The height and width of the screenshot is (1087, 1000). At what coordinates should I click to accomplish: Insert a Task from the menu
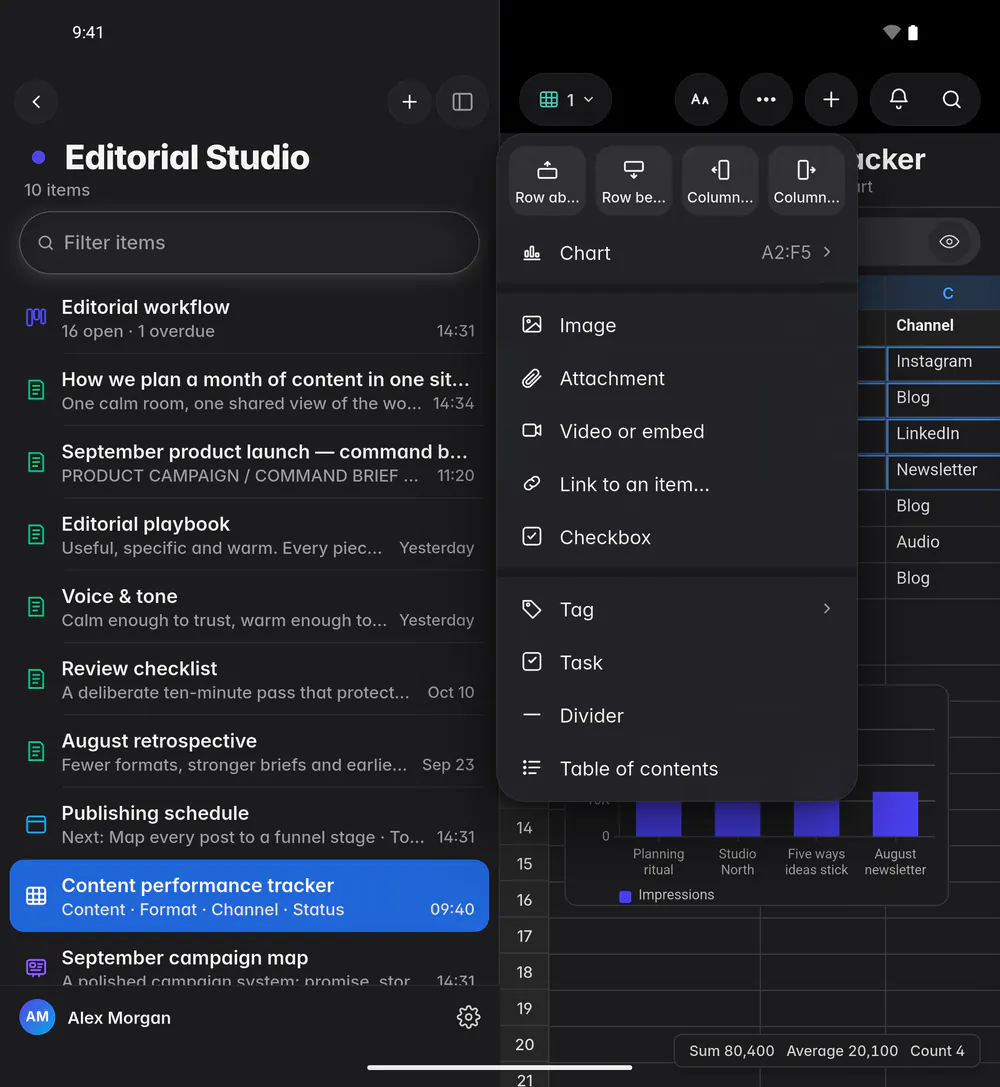pos(677,663)
